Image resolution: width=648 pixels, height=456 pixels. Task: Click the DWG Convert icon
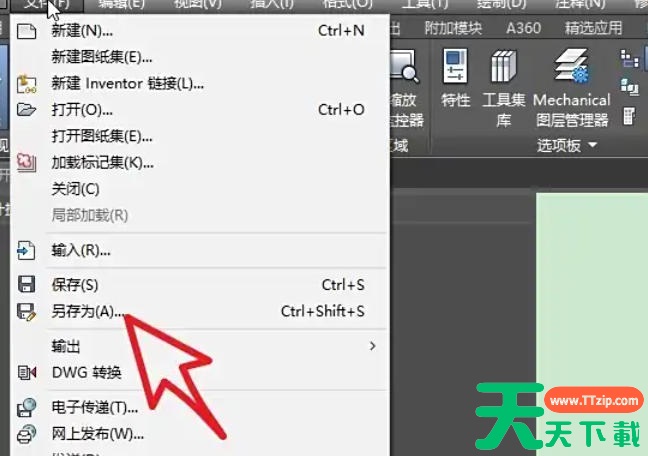coord(27,373)
